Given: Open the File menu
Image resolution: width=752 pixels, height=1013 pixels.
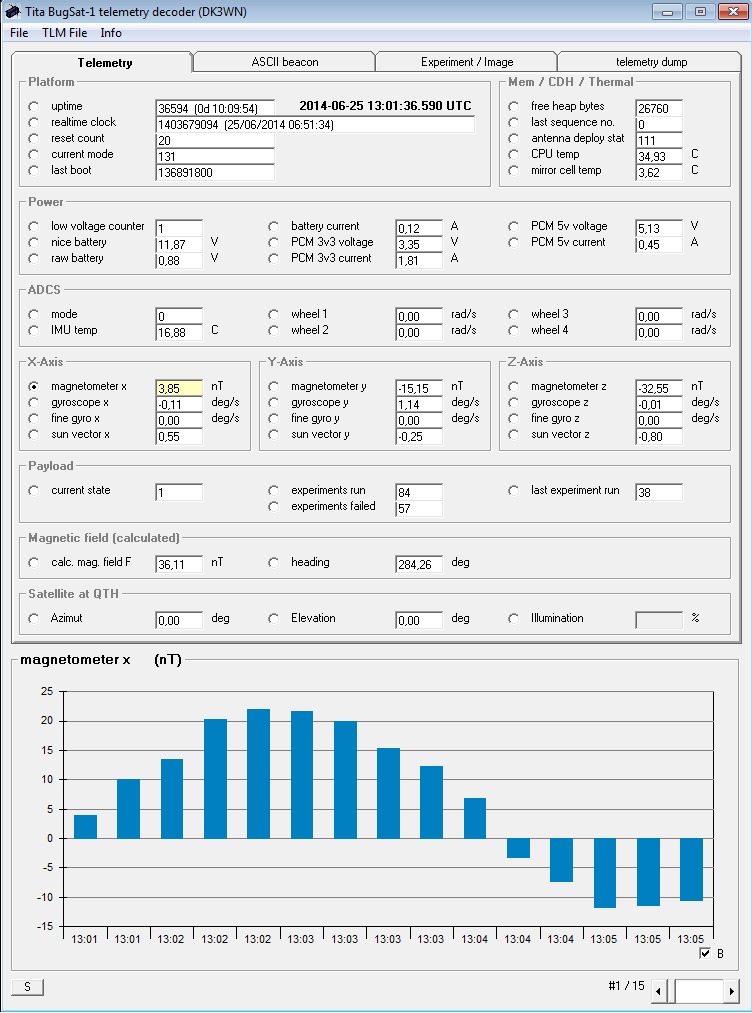Looking at the screenshot, I should click(19, 33).
